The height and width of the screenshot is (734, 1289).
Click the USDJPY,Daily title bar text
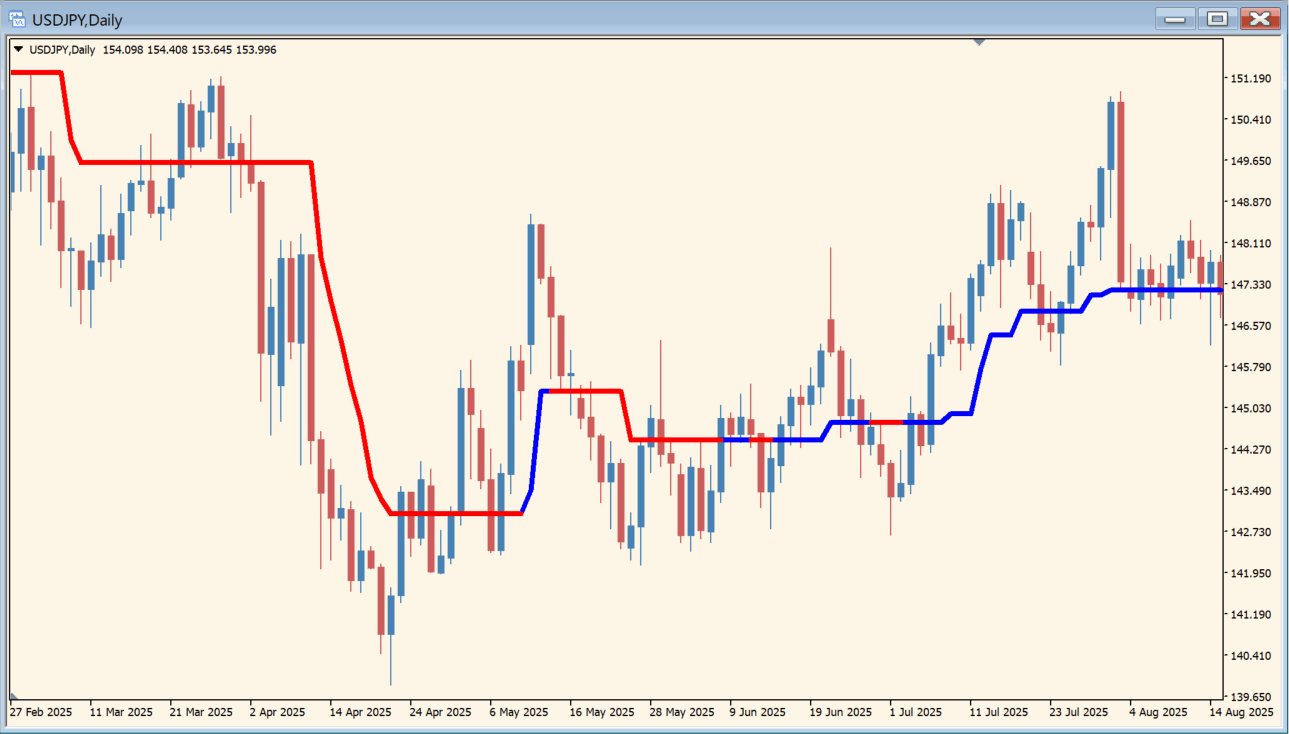point(79,19)
